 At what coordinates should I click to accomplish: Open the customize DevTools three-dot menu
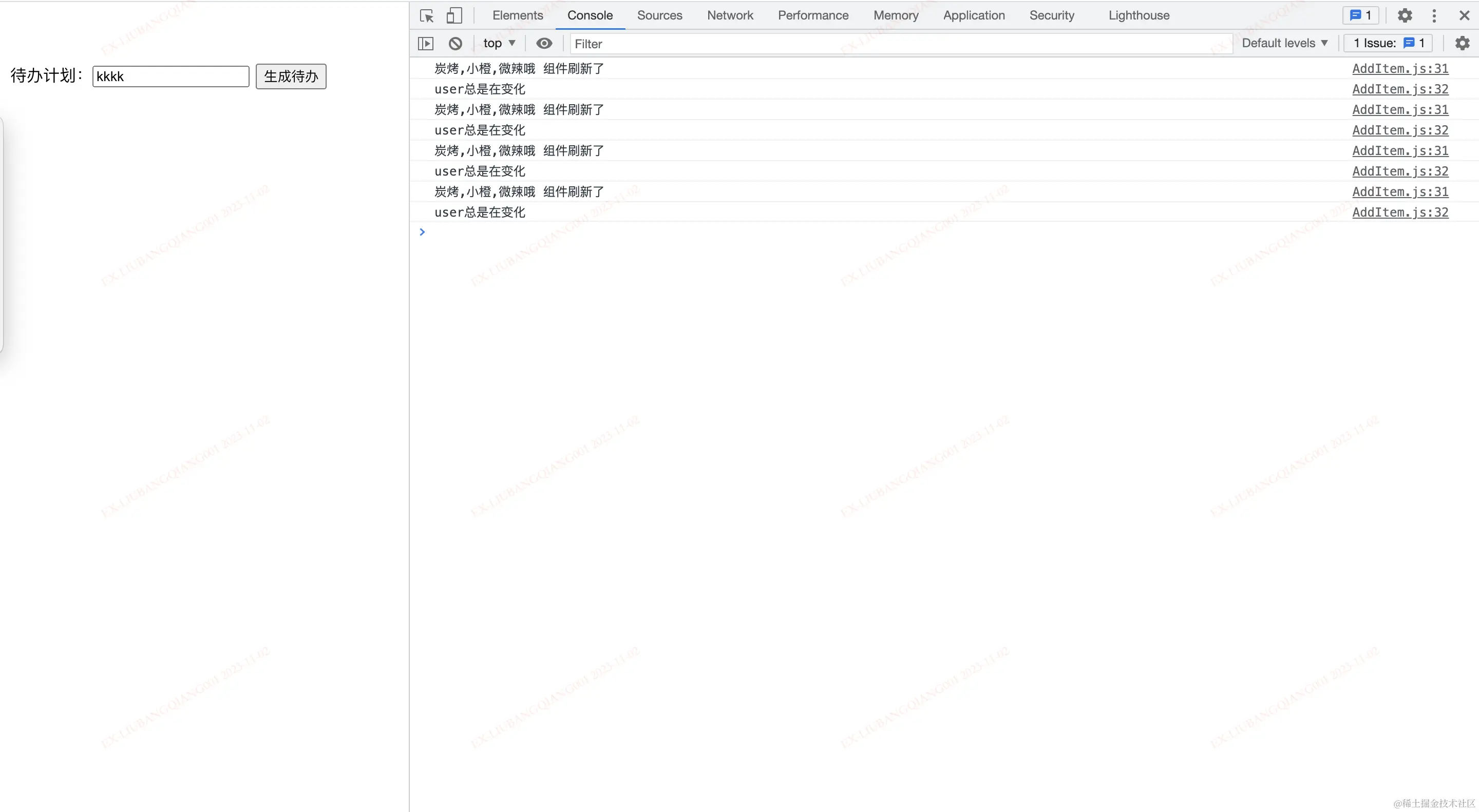pos(1434,15)
